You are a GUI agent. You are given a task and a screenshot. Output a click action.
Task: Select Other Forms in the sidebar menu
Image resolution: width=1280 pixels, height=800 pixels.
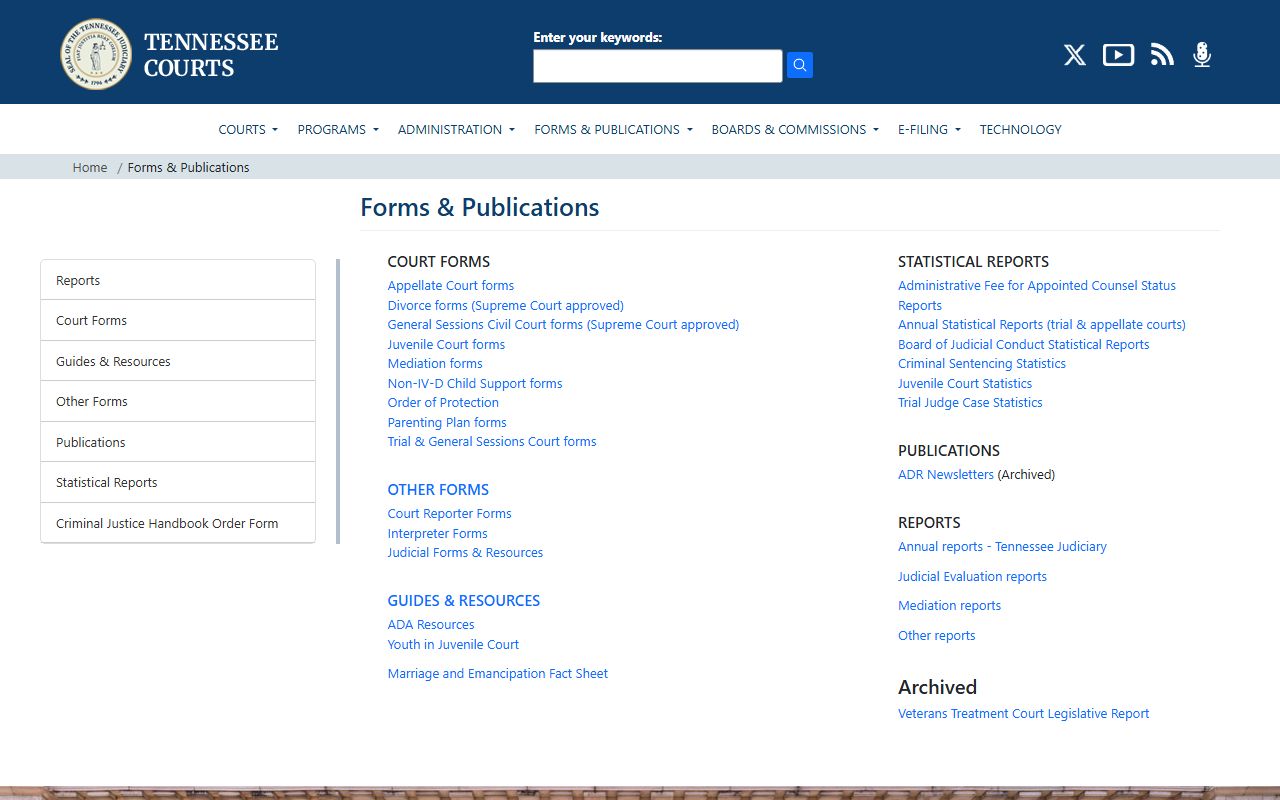[x=178, y=401]
